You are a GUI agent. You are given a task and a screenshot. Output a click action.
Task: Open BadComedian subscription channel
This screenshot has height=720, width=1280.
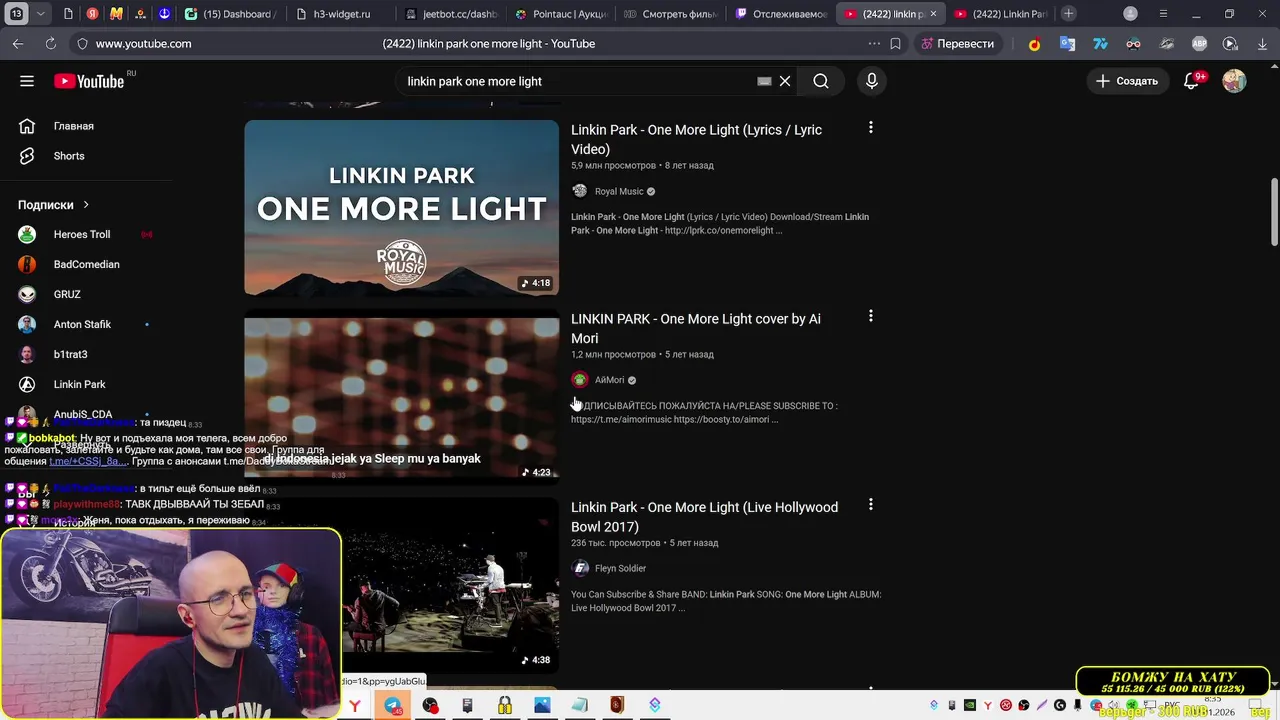click(86, 264)
